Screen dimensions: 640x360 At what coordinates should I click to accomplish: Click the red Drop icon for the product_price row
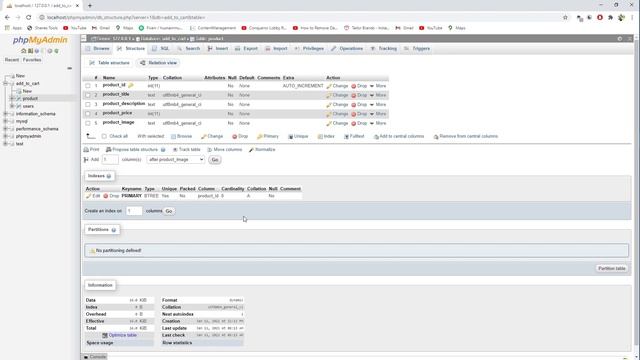[x=354, y=114]
